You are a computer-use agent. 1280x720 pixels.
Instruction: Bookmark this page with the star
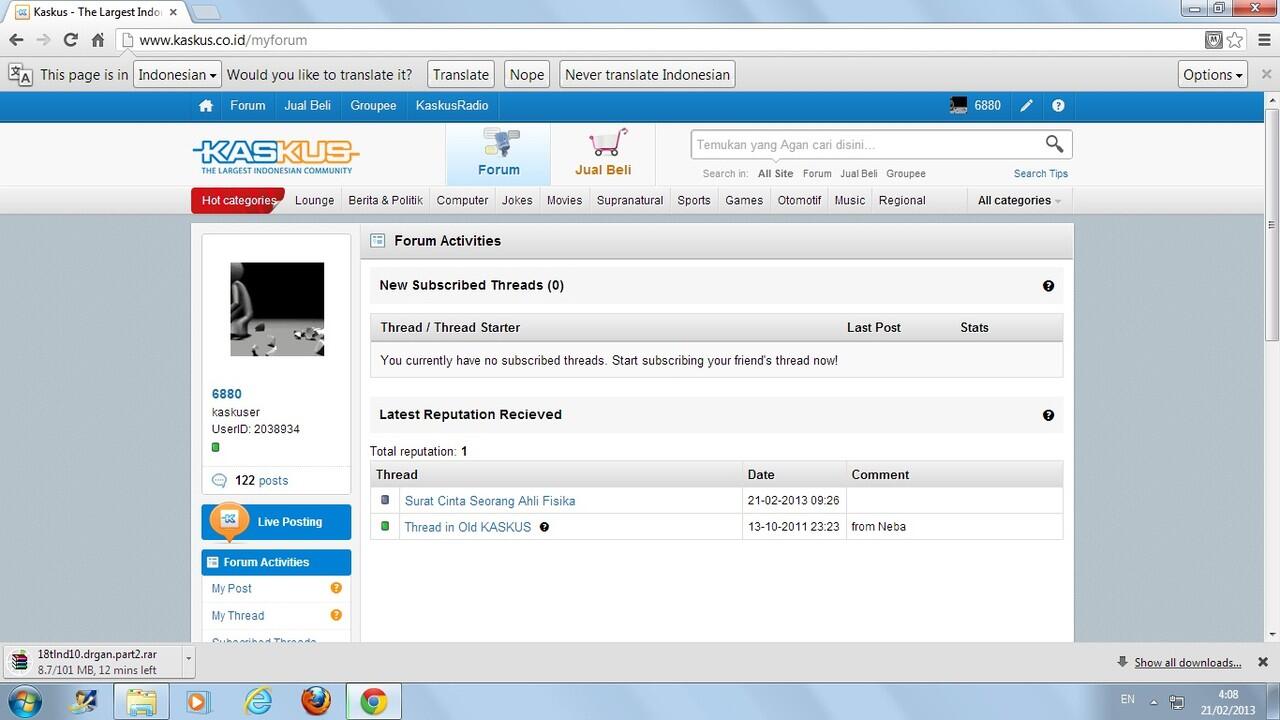1235,40
